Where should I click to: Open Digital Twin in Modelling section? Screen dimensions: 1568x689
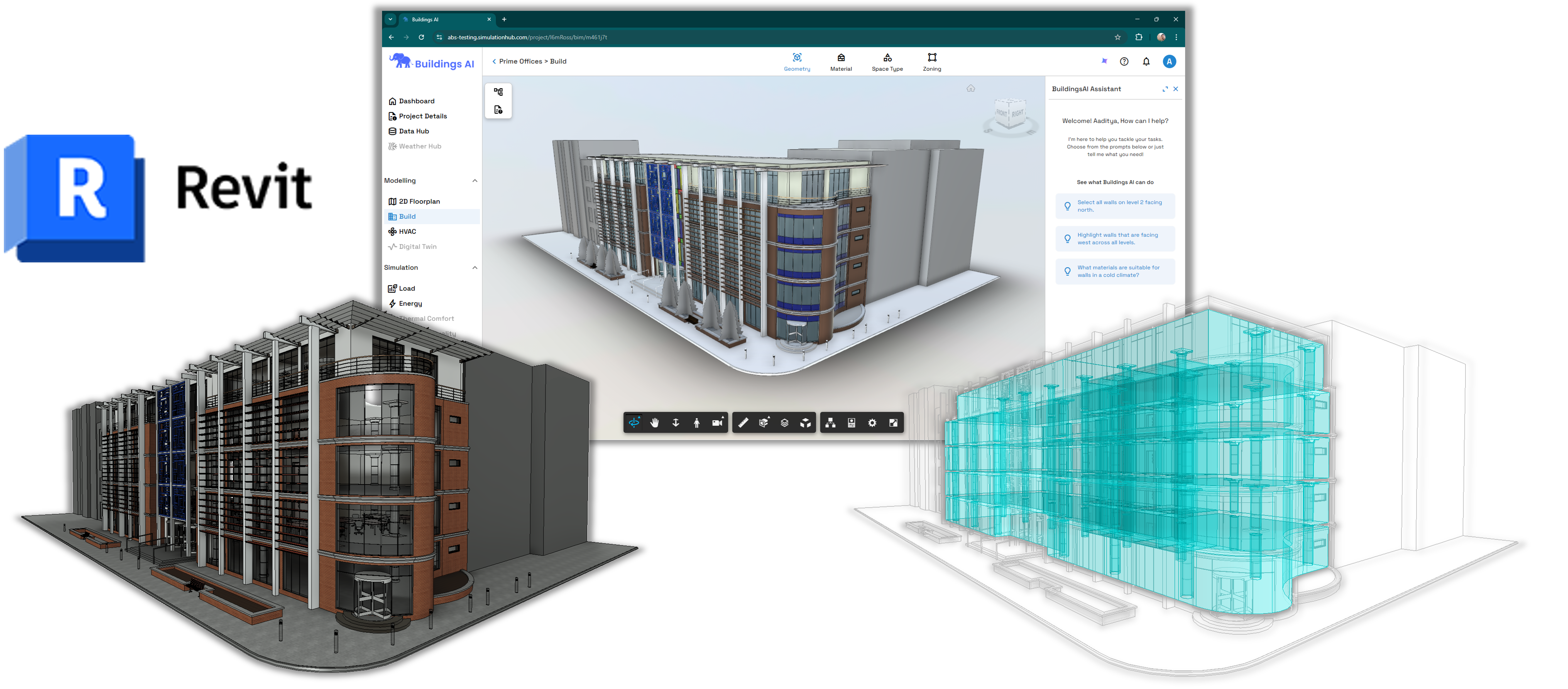tap(412, 247)
